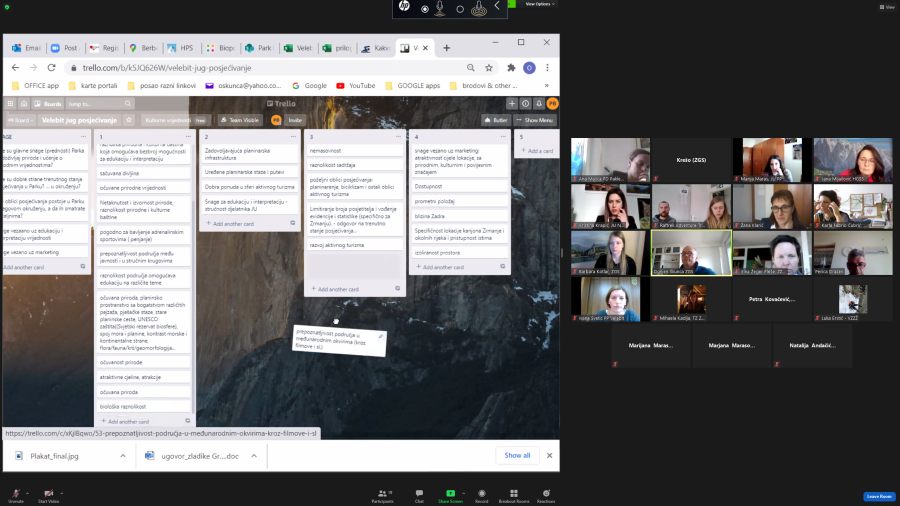Expand the share options arrow next to Share Screen
900x506 pixels.
(x=463, y=493)
